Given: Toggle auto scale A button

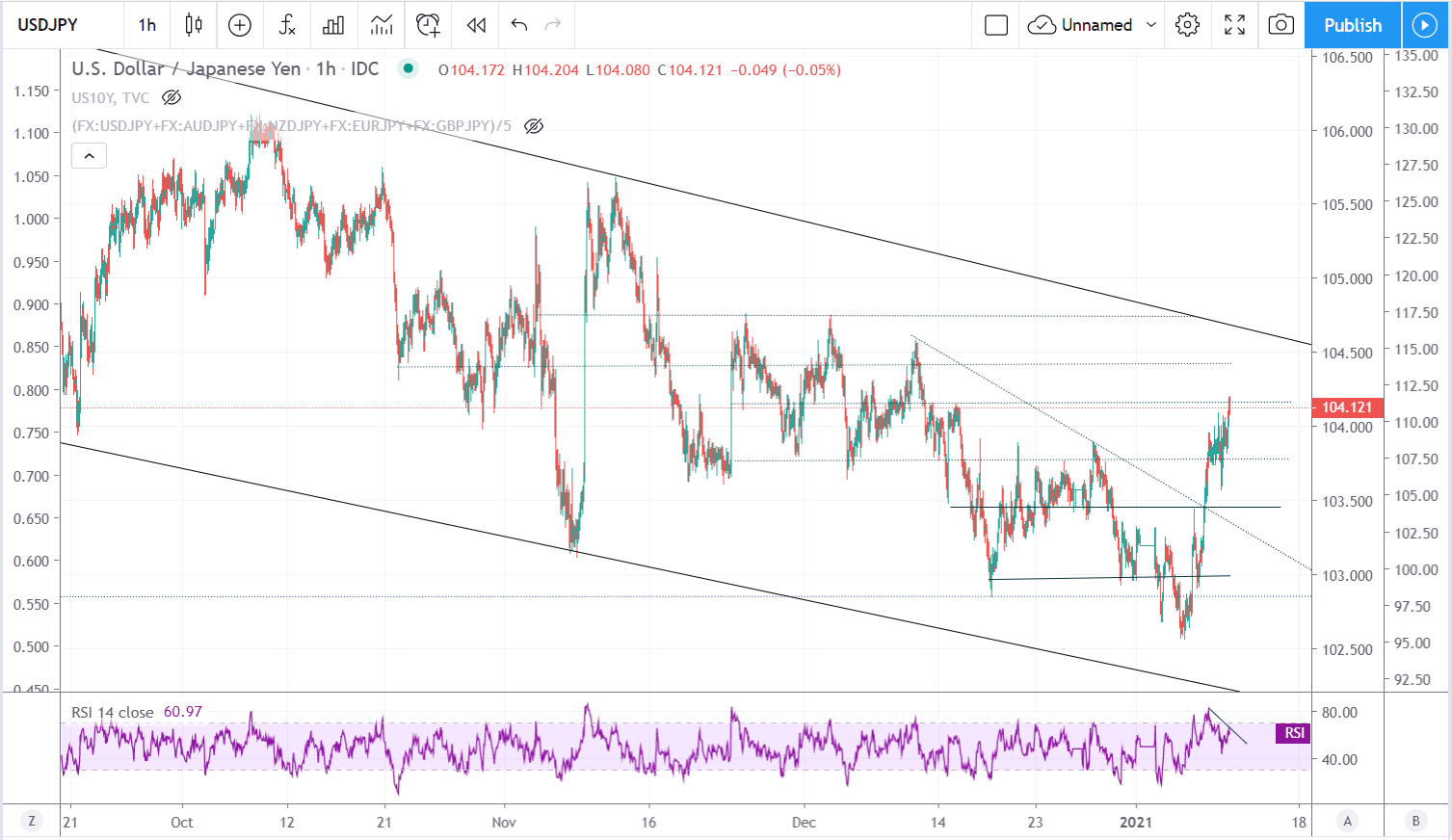Looking at the screenshot, I should click(x=1348, y=821).
